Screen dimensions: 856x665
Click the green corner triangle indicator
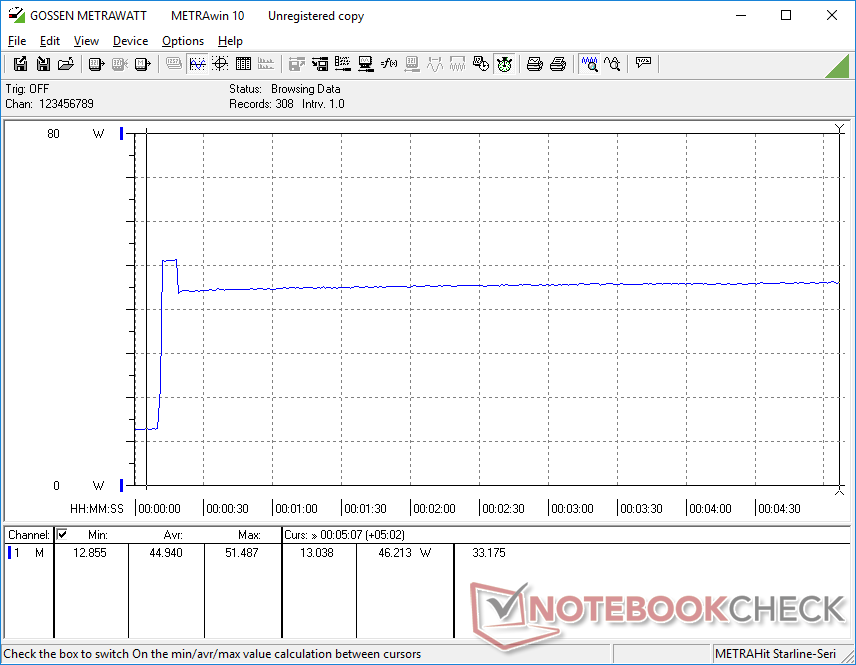(x=839, y=66)
